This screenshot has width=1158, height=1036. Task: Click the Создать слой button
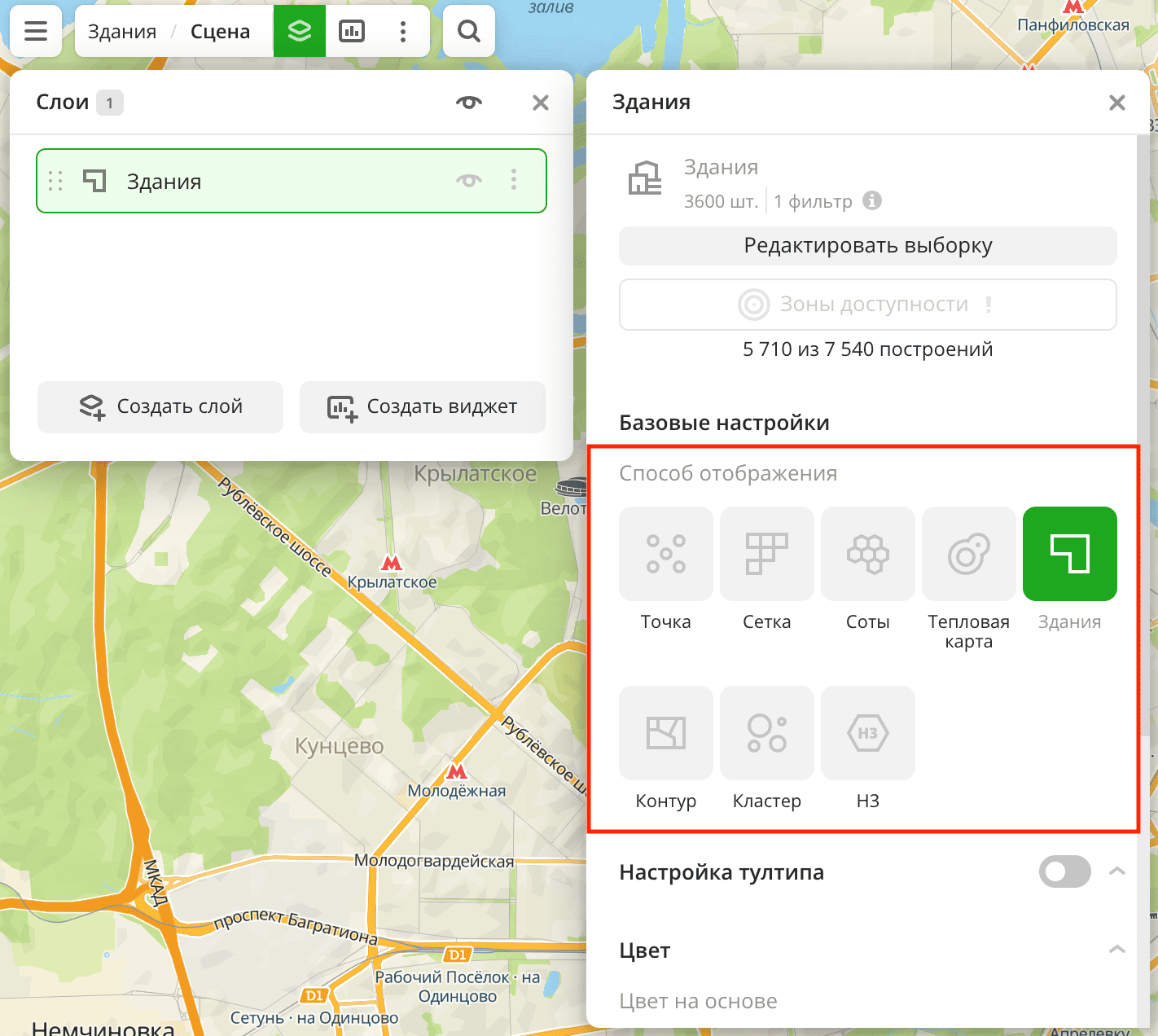click(160, 407)
